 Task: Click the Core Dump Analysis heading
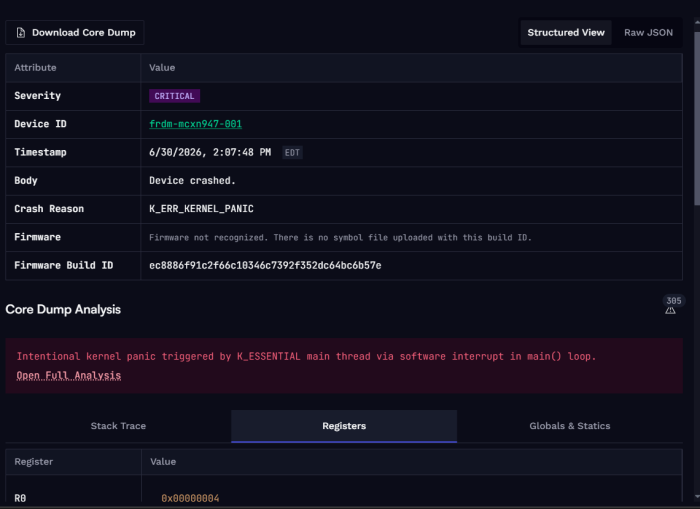pos(63,309)
